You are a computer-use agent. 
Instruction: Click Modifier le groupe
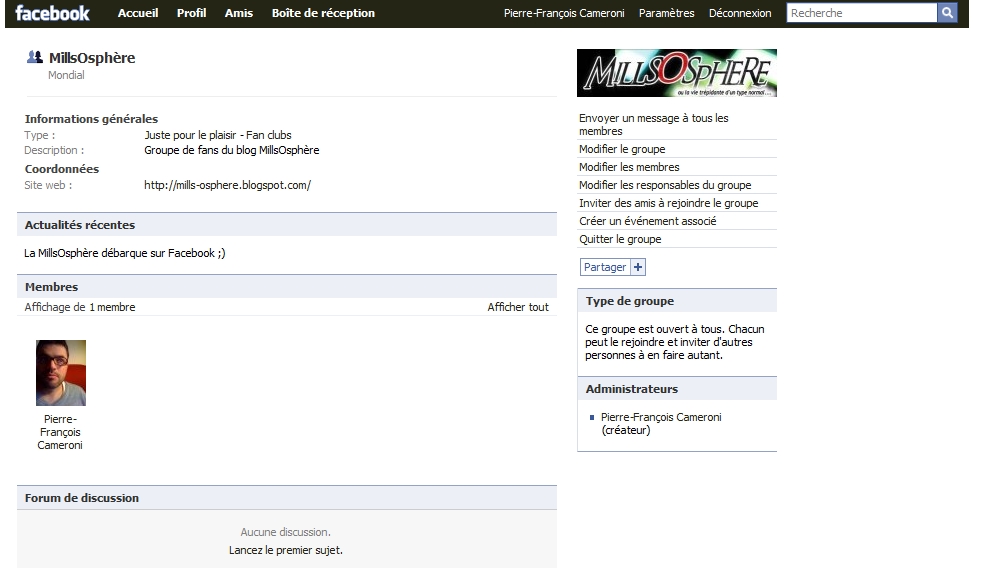point(622,149)
